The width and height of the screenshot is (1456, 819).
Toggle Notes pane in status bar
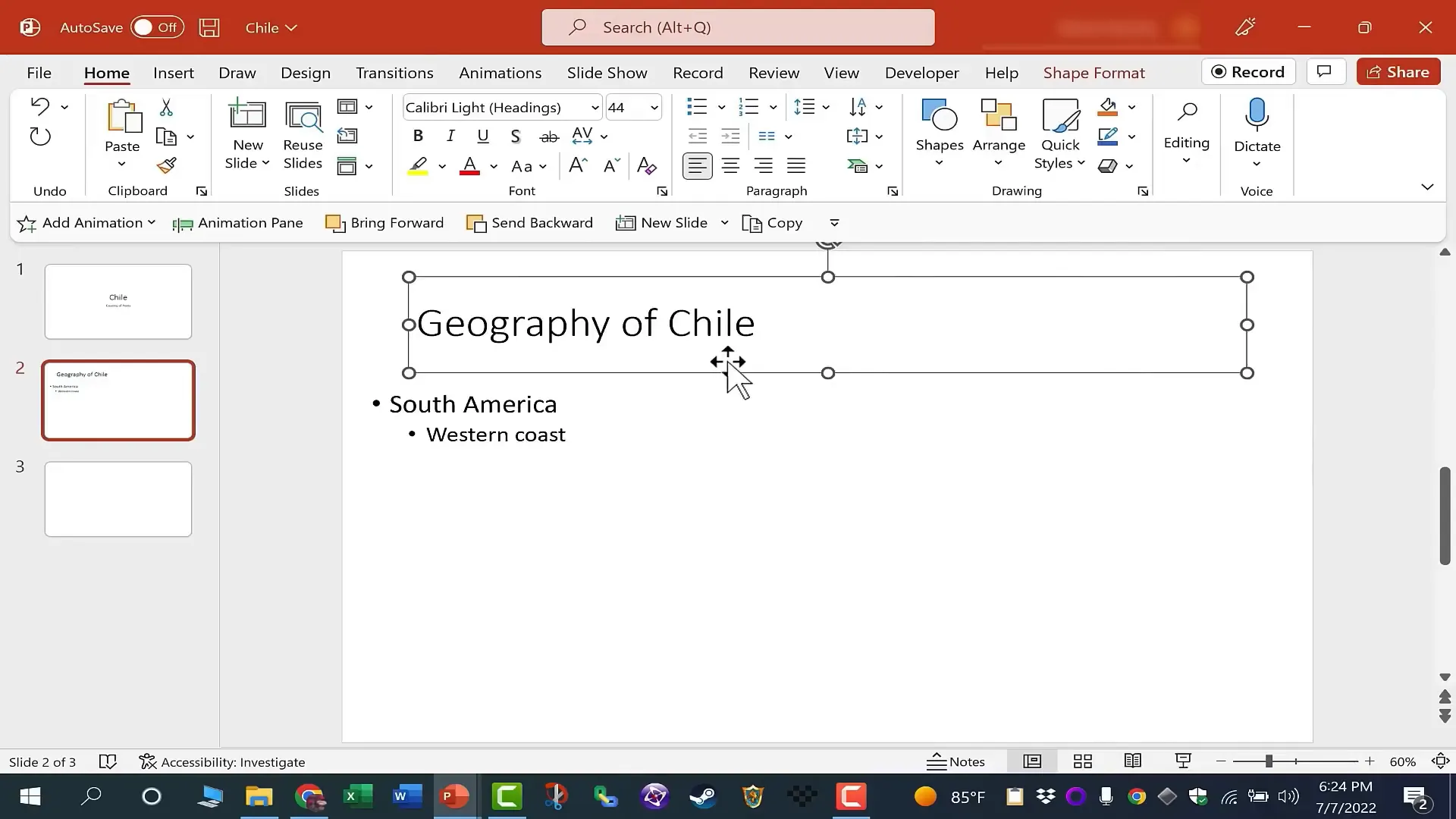(x=955, y=761)
